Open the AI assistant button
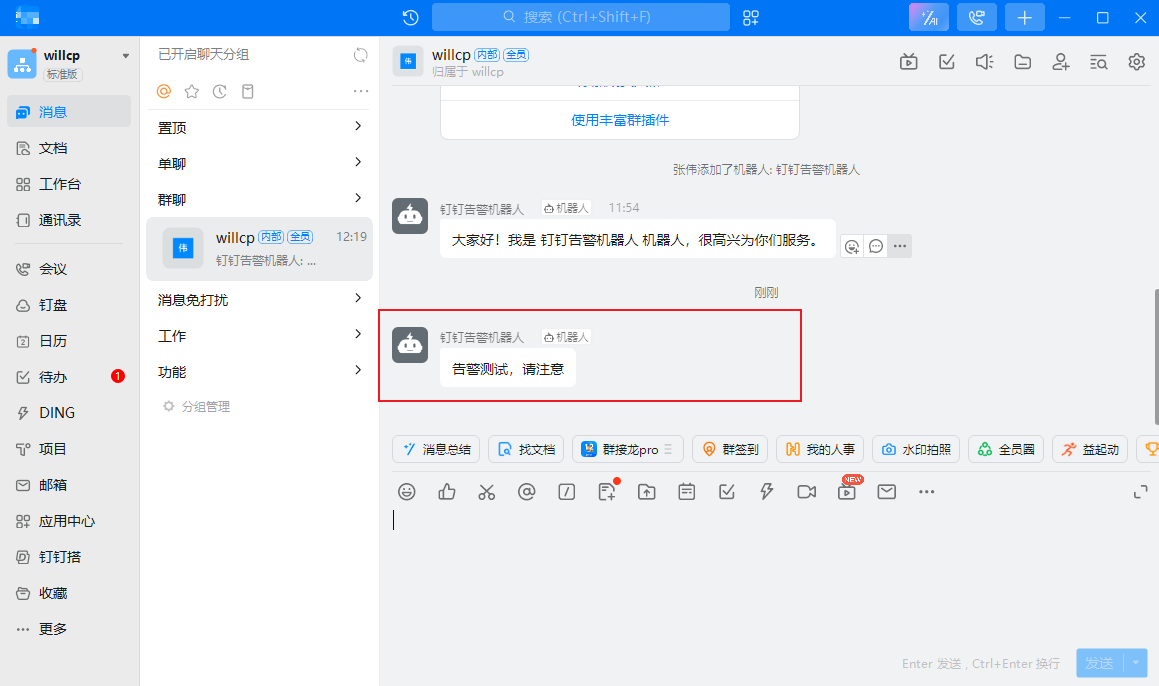Viewport: 1159px width, 686px height. pos(928,17)
